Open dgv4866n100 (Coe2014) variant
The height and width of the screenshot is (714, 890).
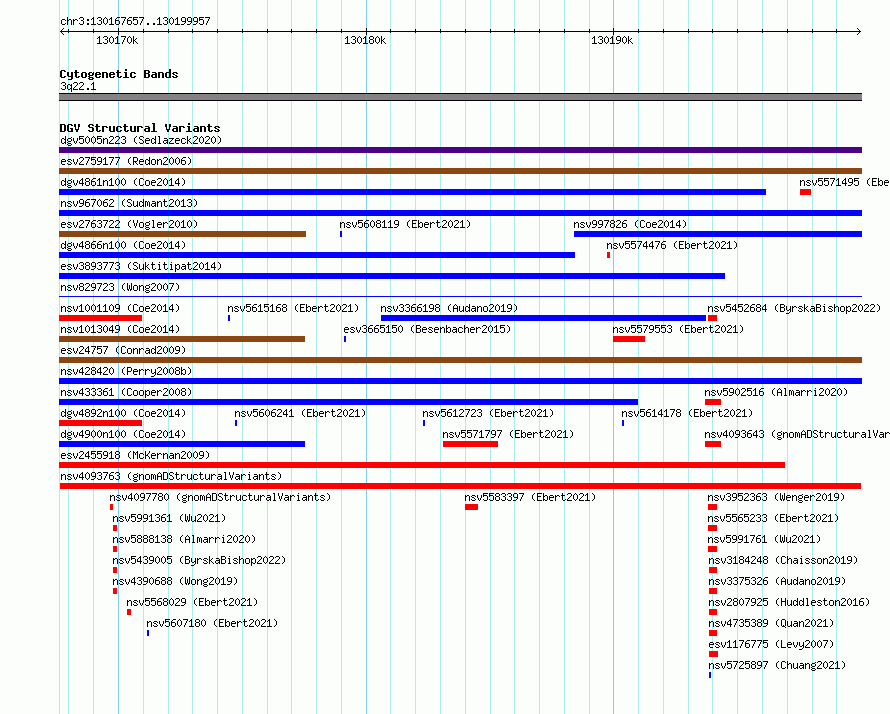pyautogui.click(x=123, y=245)
